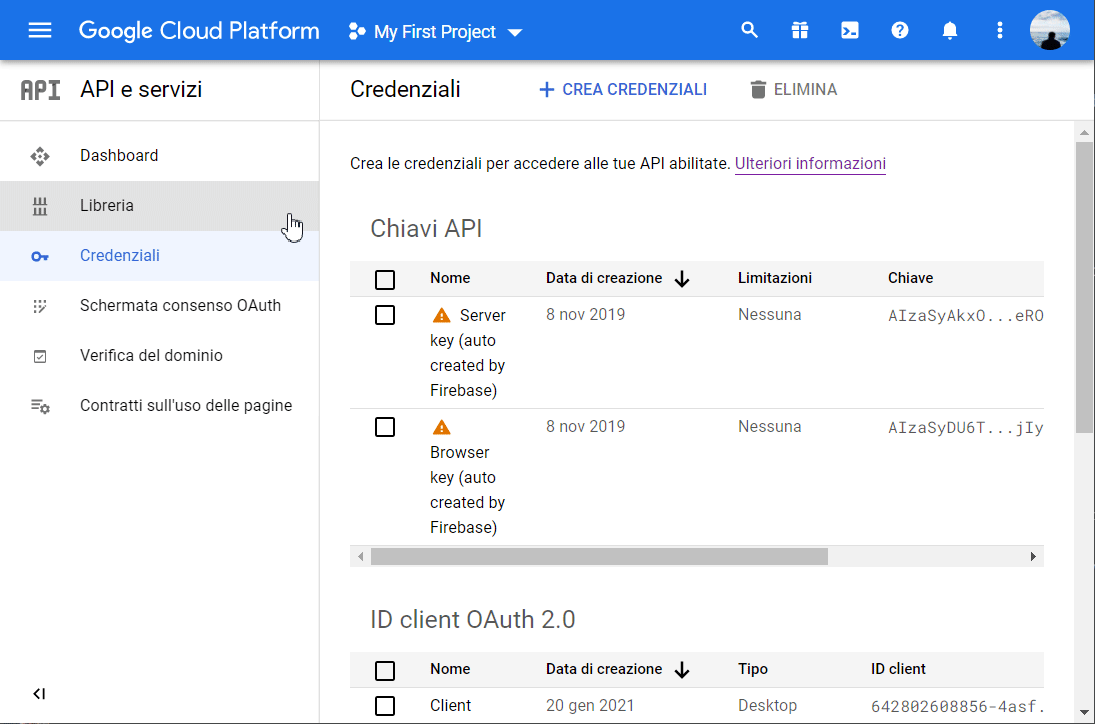Viewport: 1095px width, 724px height.
Task: Show notifications bell
Action: pyautogui.click(x=949, y=30)
